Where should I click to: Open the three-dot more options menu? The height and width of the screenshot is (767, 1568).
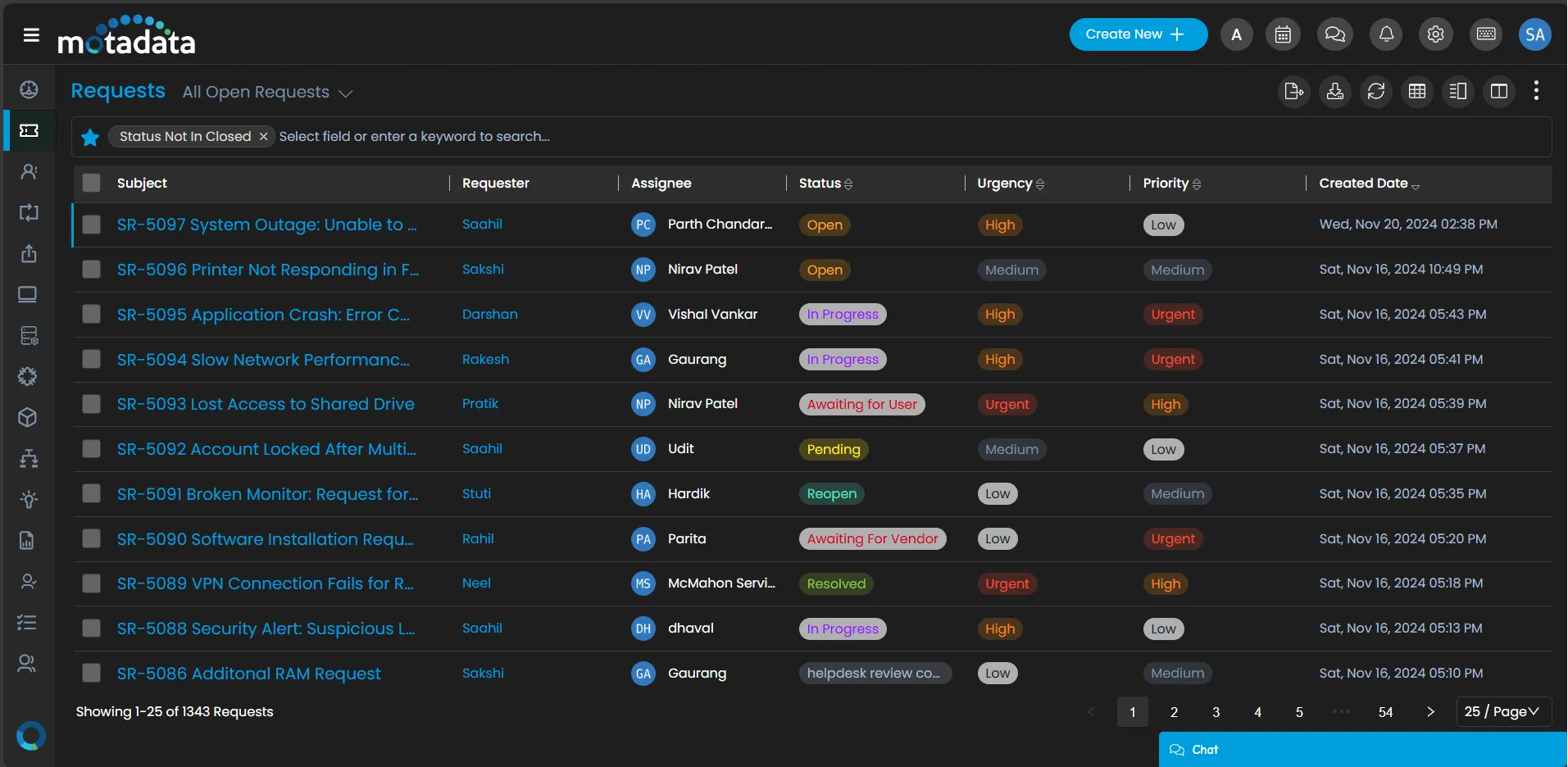(x=1536, y=91)
